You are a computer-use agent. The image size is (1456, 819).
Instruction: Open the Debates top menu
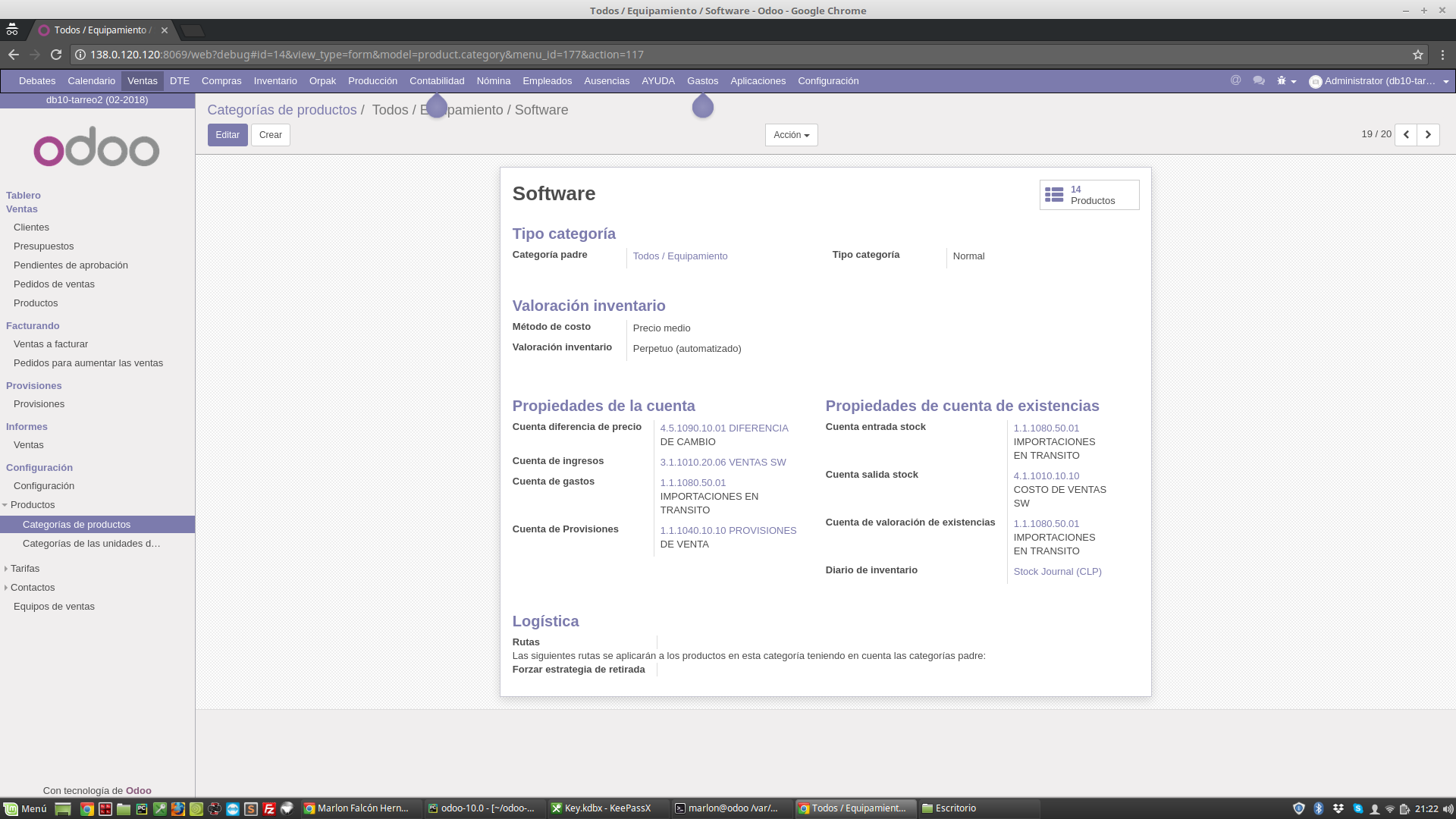37,81
